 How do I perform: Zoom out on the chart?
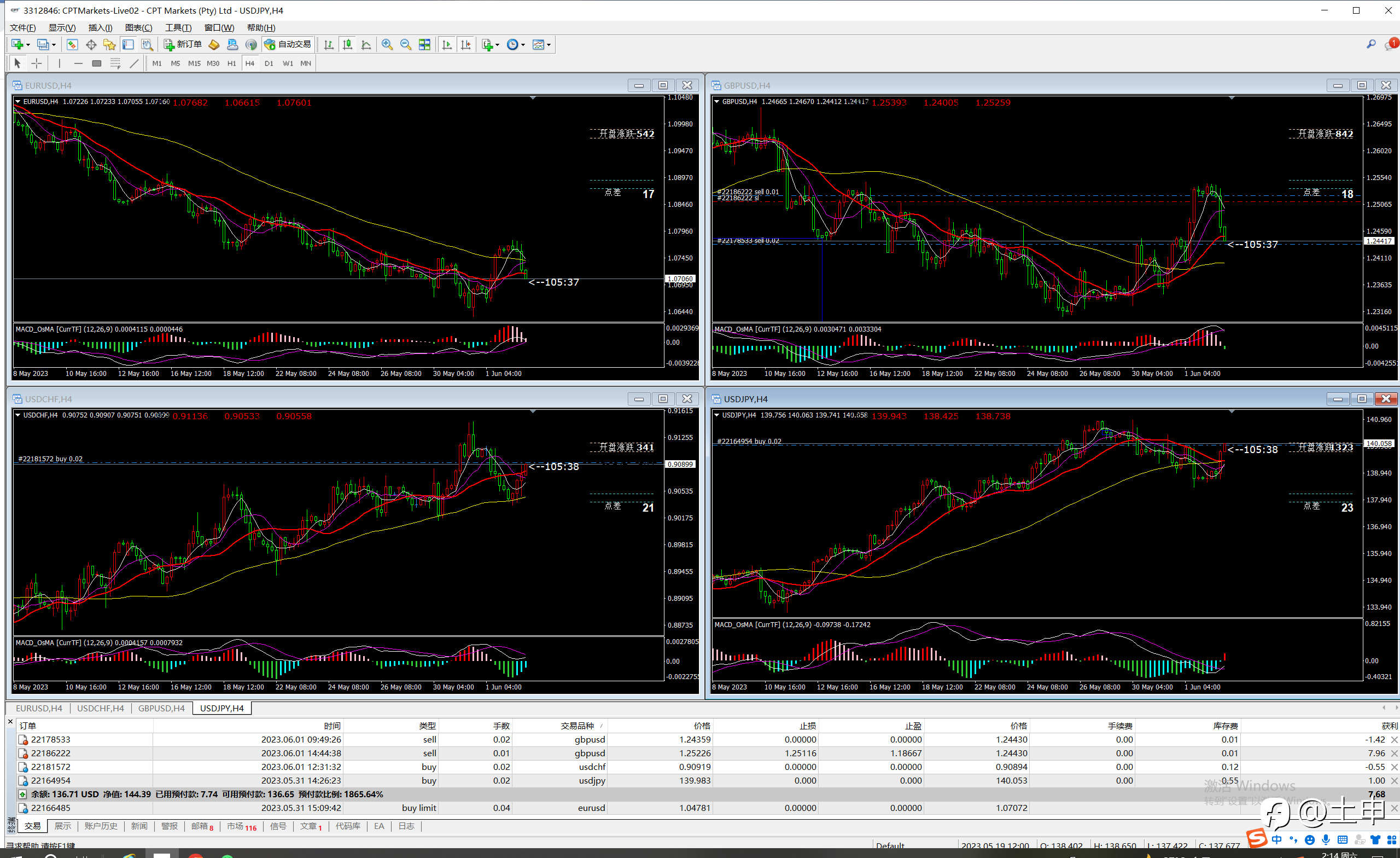(406, 44)
